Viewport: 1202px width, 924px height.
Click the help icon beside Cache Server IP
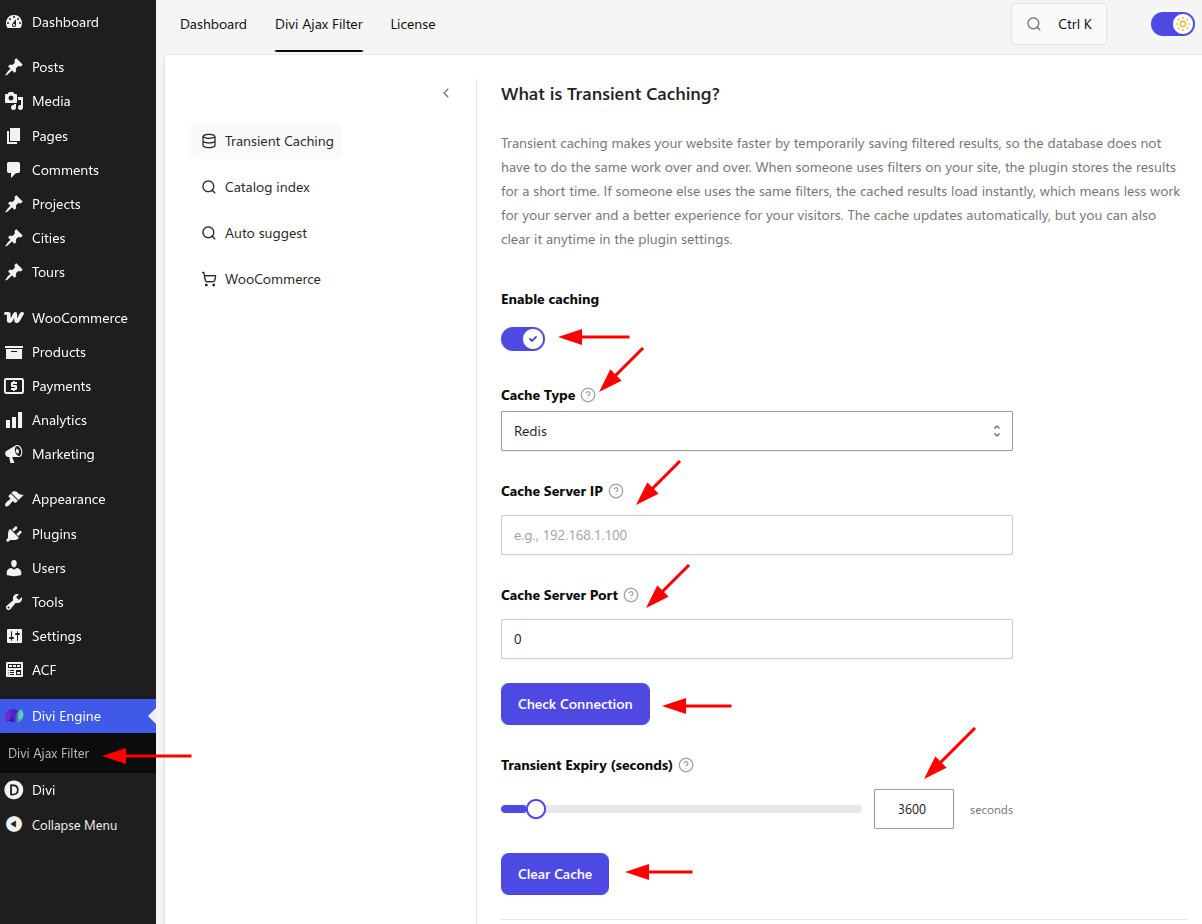click(616, 491)
